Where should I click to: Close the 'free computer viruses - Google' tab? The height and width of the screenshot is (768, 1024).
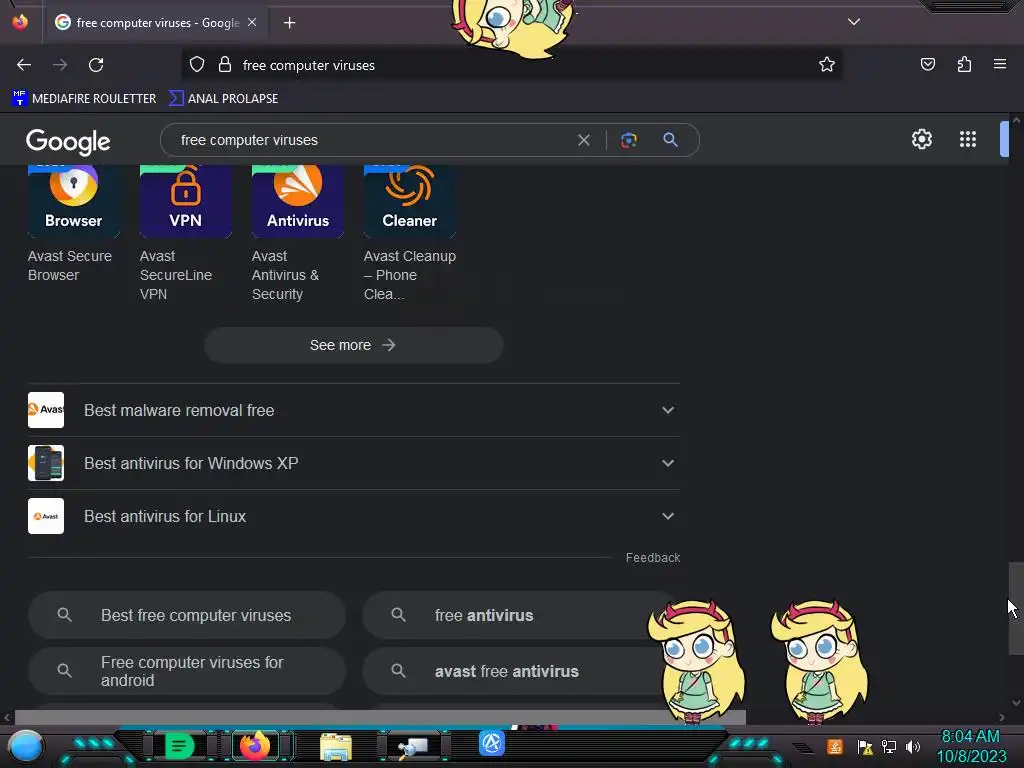252,22
